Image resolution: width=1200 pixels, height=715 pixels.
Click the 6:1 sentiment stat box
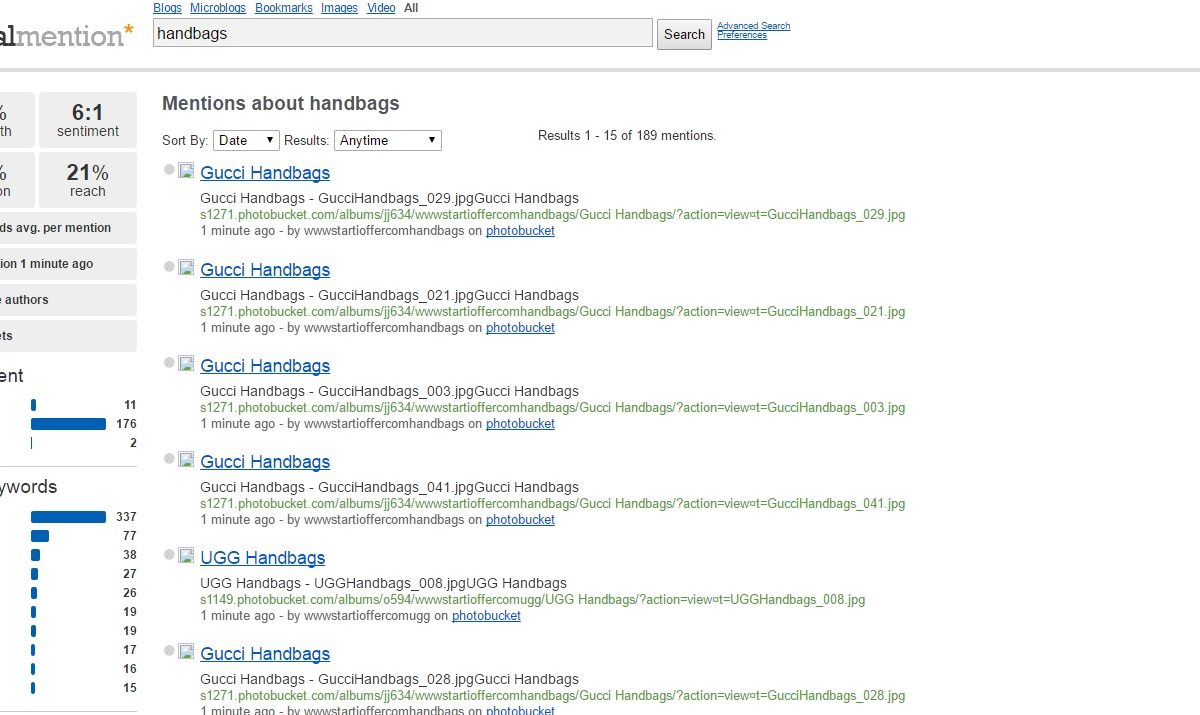(x=88, y=120)
